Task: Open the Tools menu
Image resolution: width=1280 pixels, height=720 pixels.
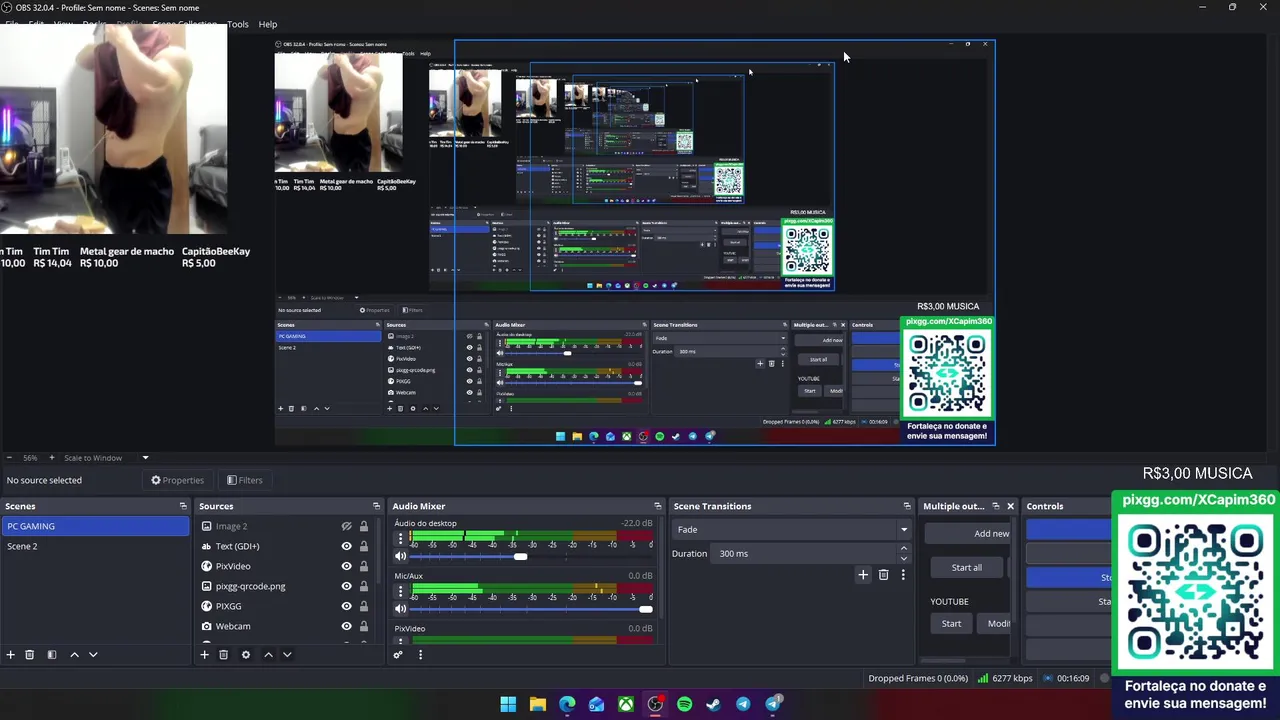Action: pos(237,24)
